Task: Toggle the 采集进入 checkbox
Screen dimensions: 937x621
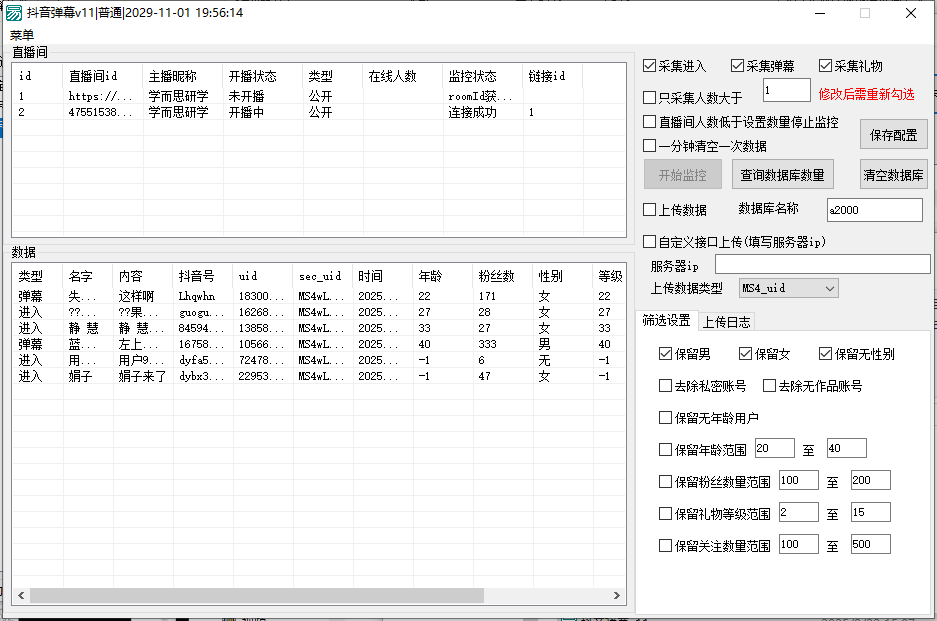Action: click(650, 66)
